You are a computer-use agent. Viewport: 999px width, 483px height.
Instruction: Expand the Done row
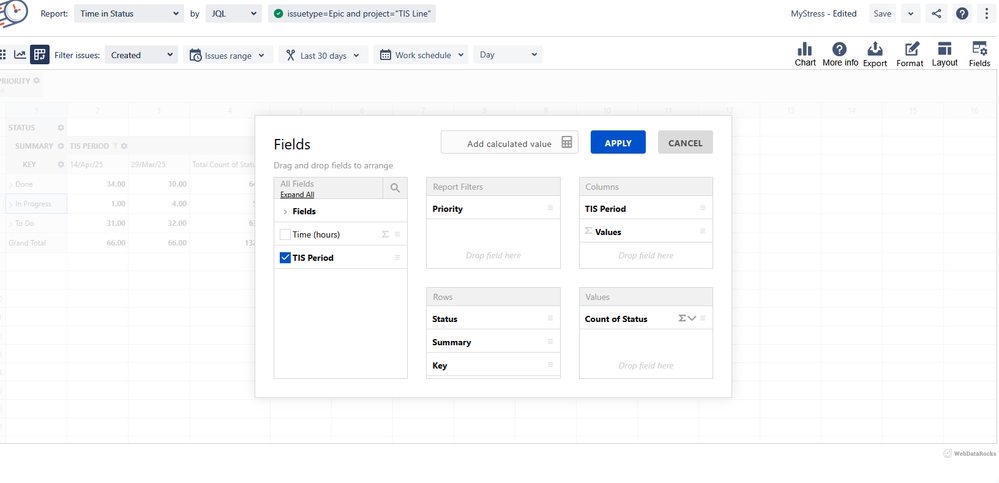click(10, 184)
